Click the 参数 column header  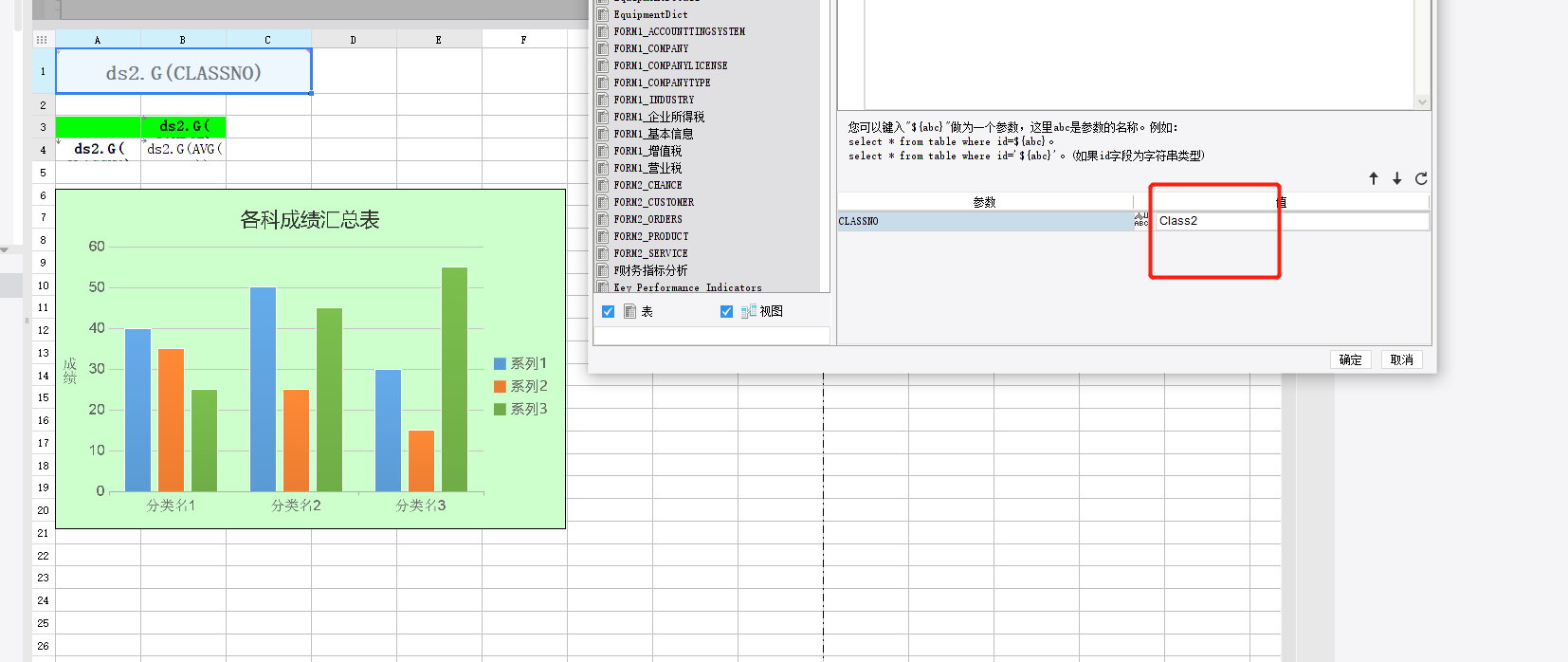[985, 202]
